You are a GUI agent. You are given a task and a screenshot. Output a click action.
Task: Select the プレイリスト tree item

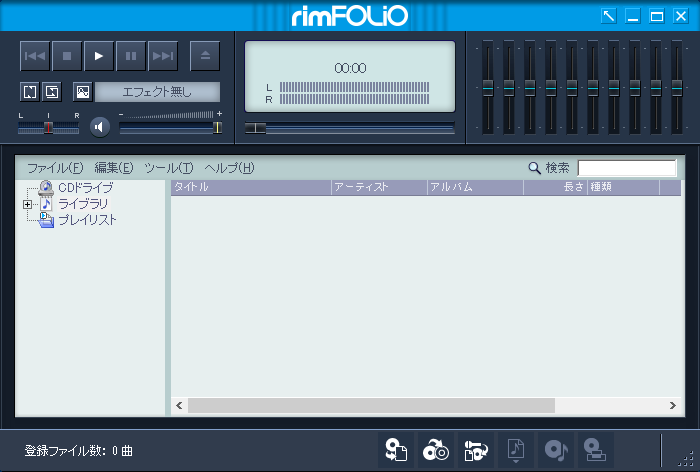click(x=88, y=220)
